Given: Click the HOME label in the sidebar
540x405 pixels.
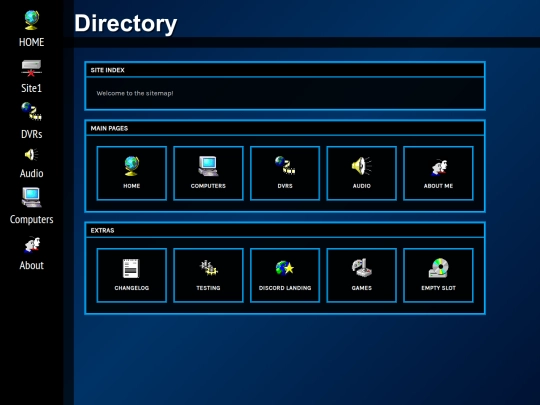Looking at the screenshot, I should click(31, 42).
